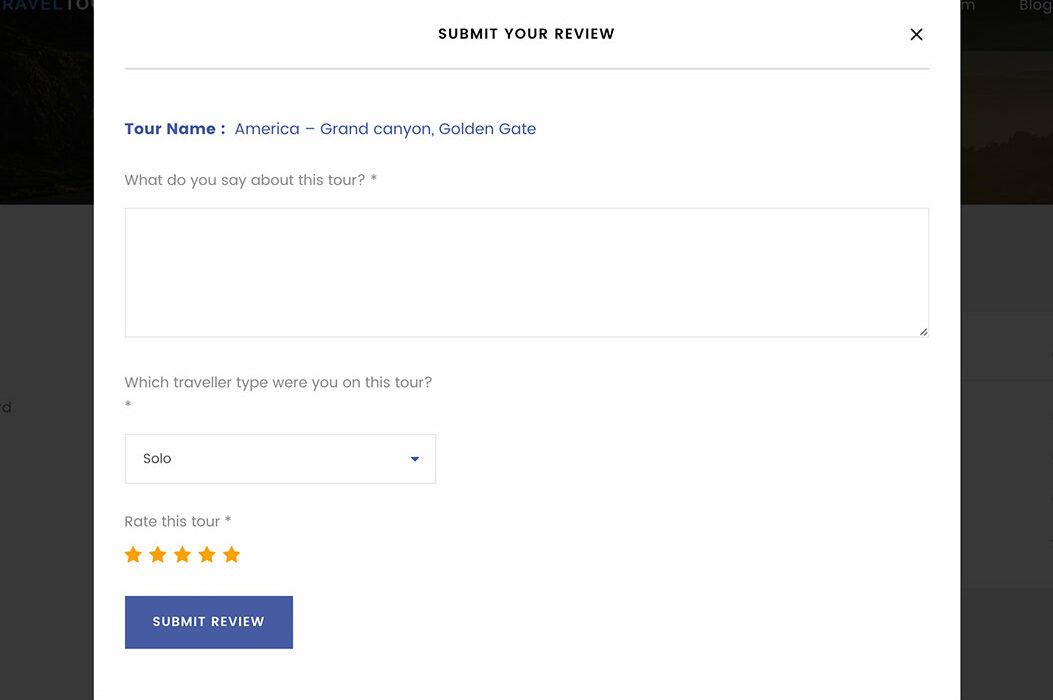Viewport: 1053px width, 700px height.
Task: Choose the third star rating
Action: point(182,554)
